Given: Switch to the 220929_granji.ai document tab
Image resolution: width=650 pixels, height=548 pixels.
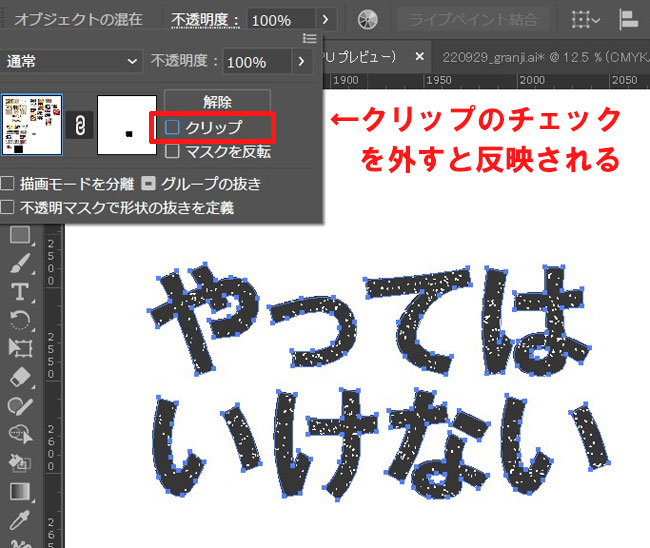Looking at the screenshot, I should 545,57.
